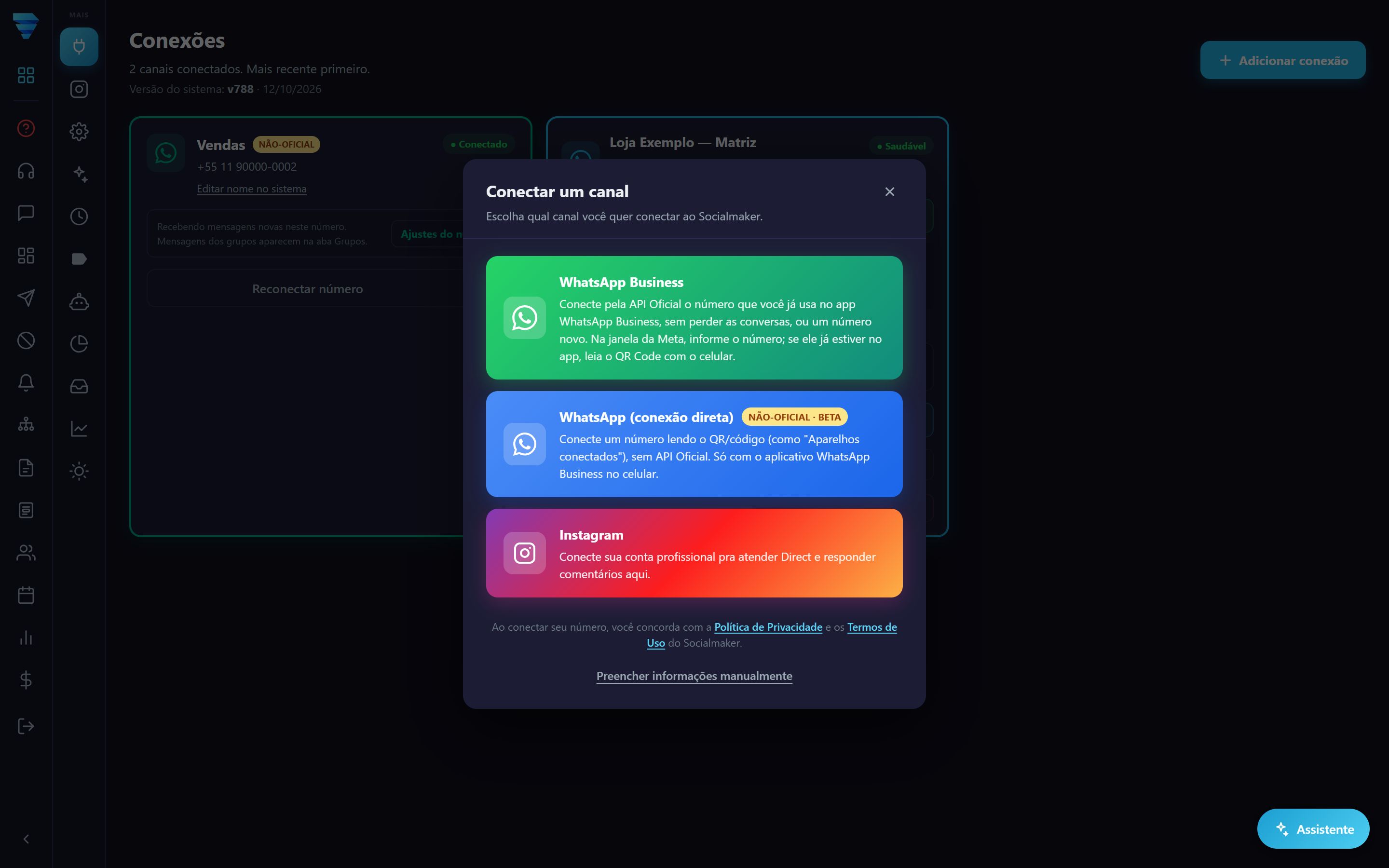The height and width of the screenshot is (868, 1389).
Task: Open the Política de Privacidade link
Action: point(768,627)
